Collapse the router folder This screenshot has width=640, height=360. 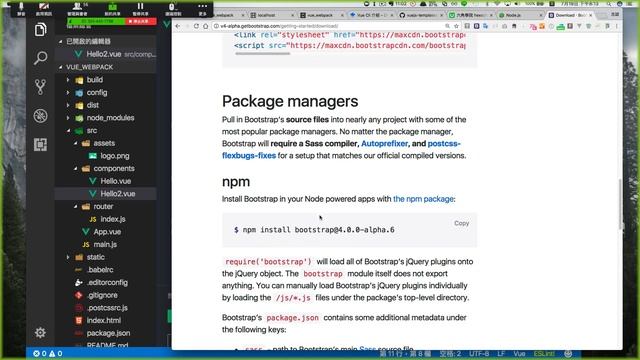pos(103,207)
